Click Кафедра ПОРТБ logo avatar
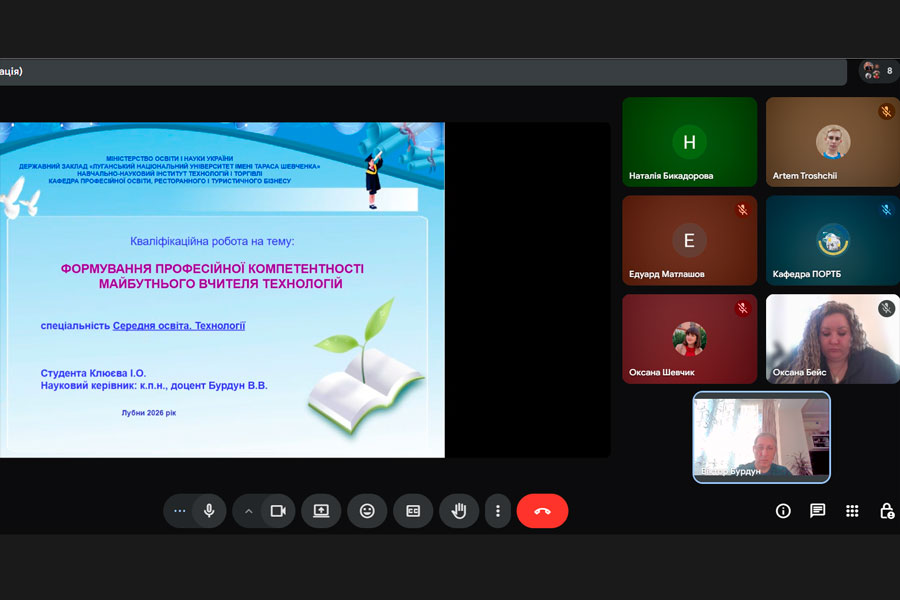This screenshot has height=600, width=900. point(833,240)
